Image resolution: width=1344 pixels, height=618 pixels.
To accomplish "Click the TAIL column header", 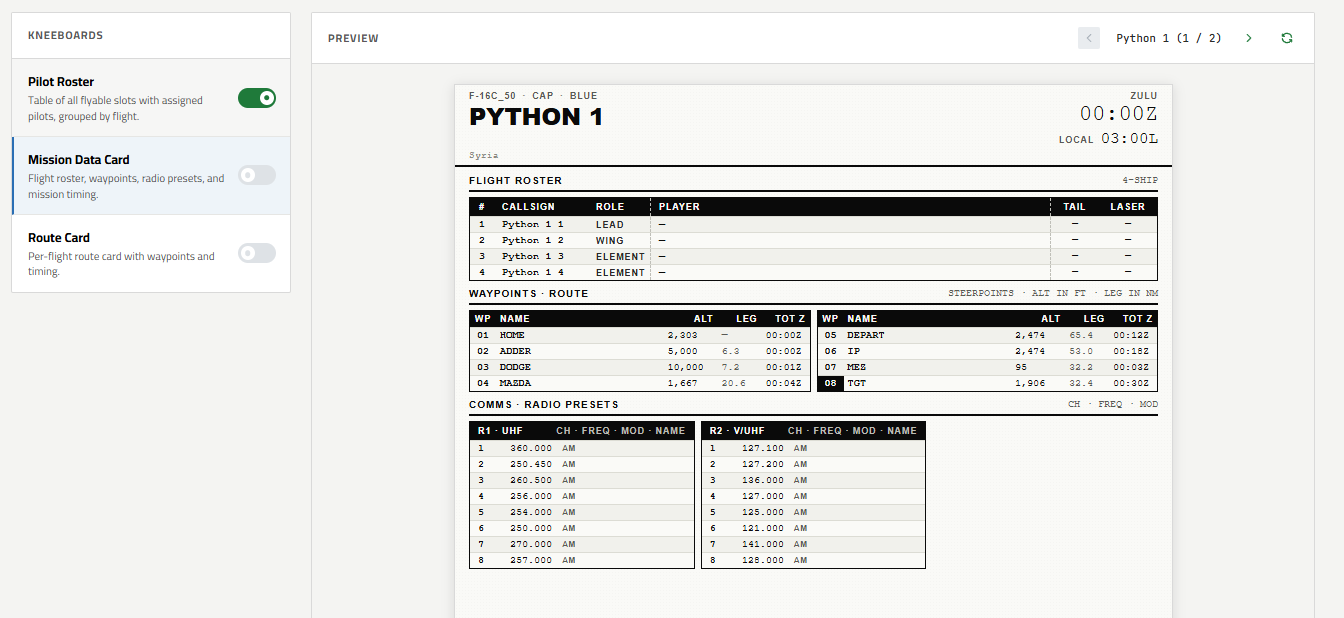I will click(1074, 207).
